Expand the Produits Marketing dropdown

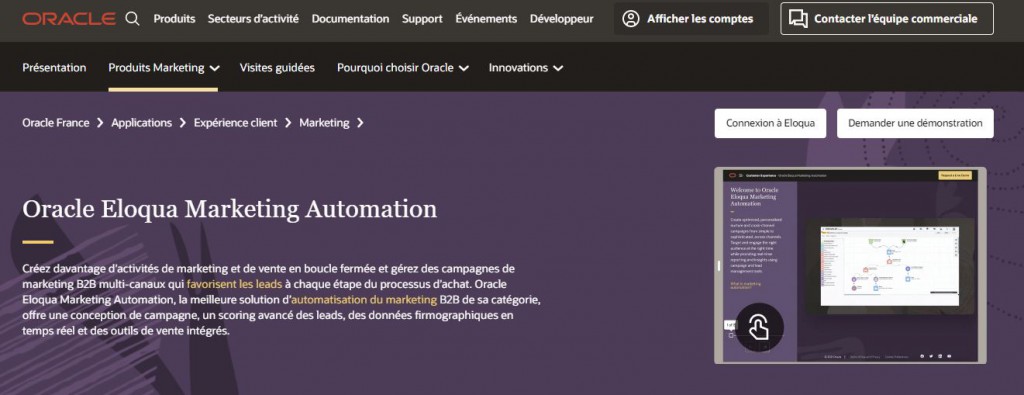point(163,68)
